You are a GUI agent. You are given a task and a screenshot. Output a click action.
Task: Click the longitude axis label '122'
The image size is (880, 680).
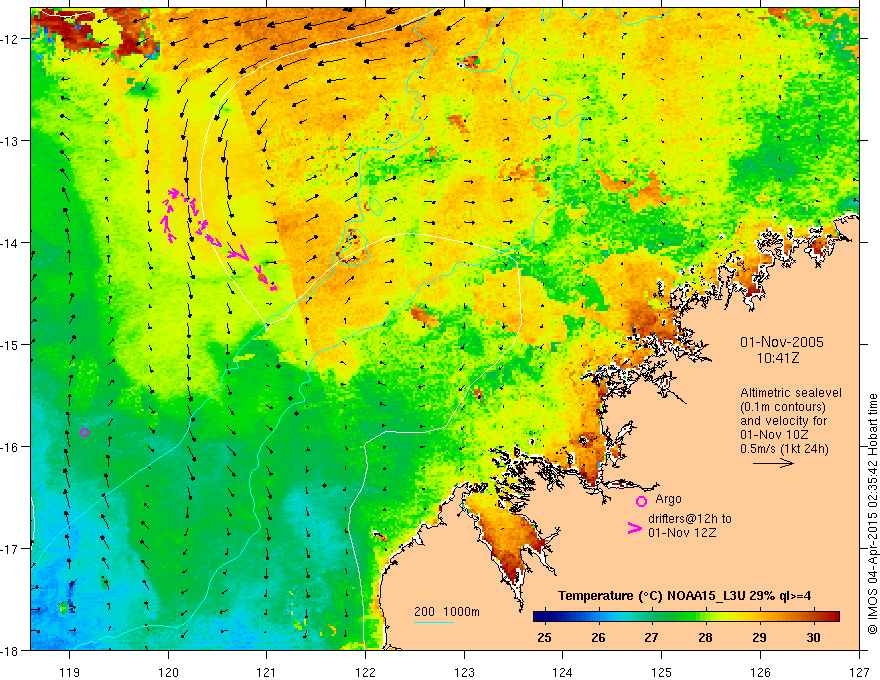point(365,672)
